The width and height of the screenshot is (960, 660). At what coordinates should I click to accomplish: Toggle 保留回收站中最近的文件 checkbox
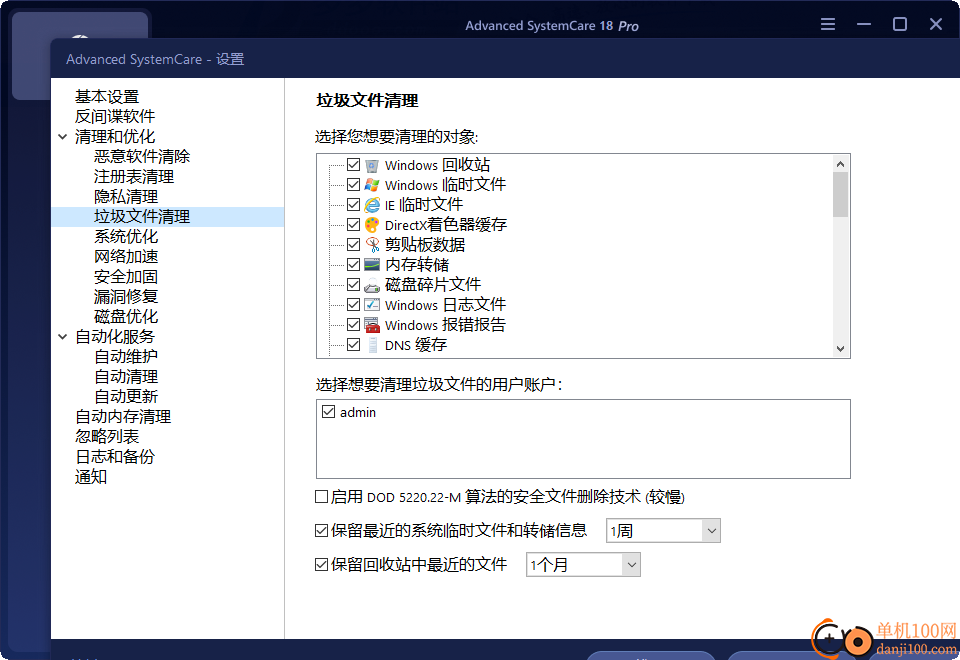pos(321,564)
